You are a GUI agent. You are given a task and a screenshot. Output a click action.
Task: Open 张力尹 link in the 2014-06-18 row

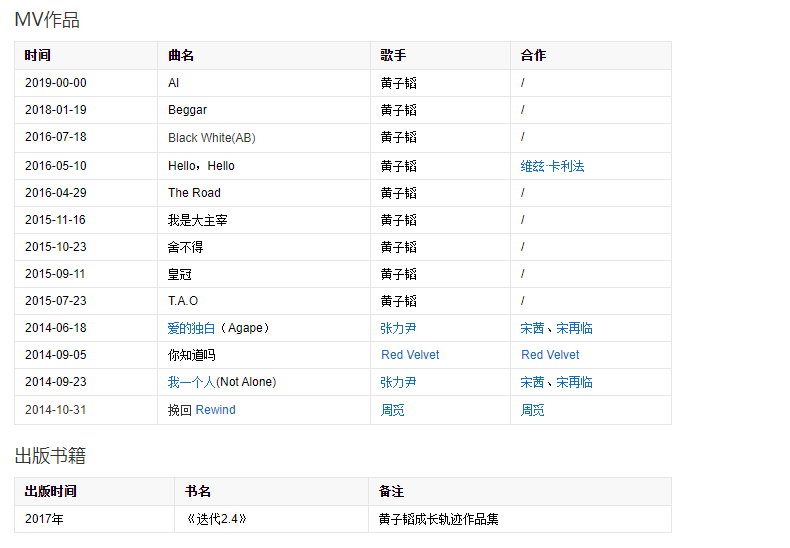[x=398, y=328]
